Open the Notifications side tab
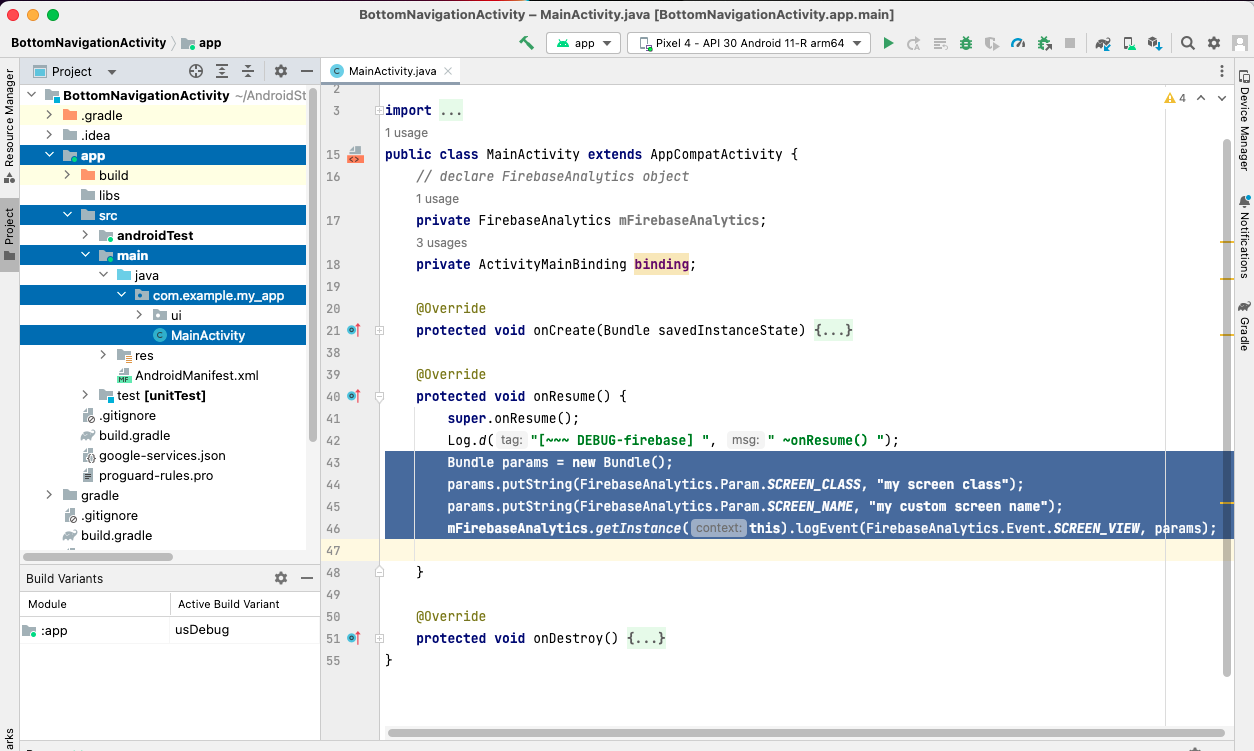Viewport: 1254px width, 751px height. [1244, 236]
